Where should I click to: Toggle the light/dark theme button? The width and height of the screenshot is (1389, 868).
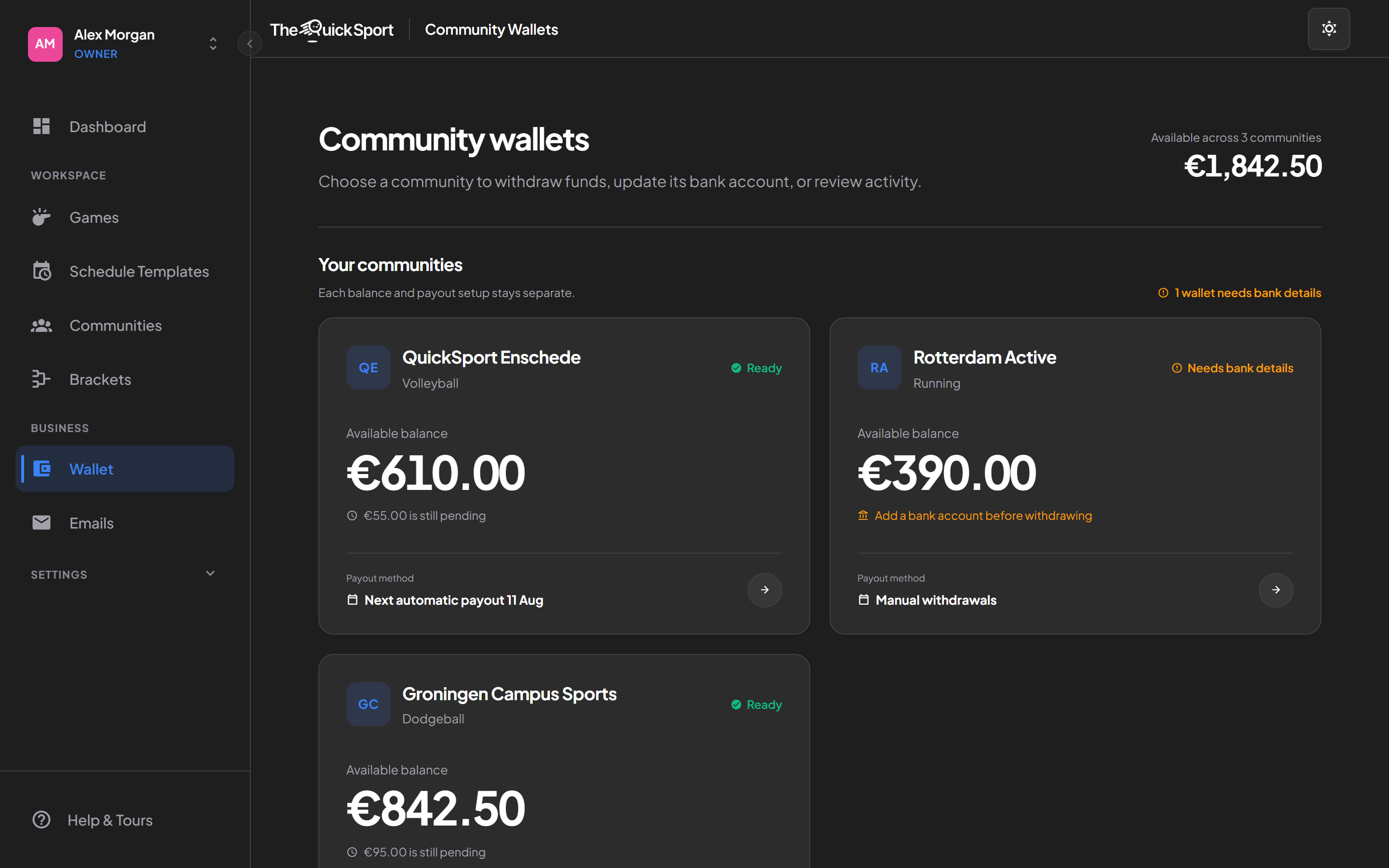pos(1329,29)
